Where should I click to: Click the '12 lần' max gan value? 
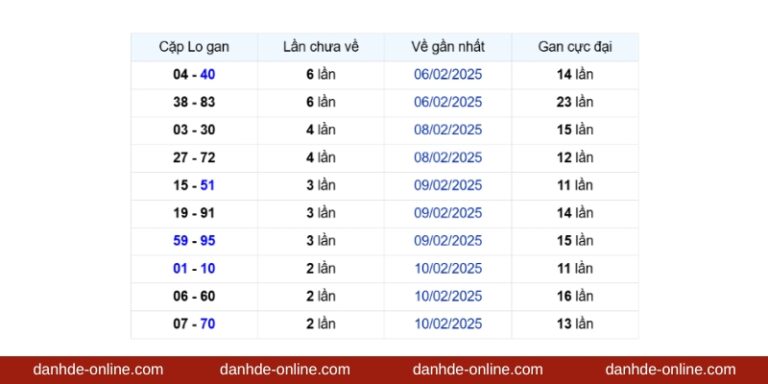pyautogui.click(x=575, y=158)
